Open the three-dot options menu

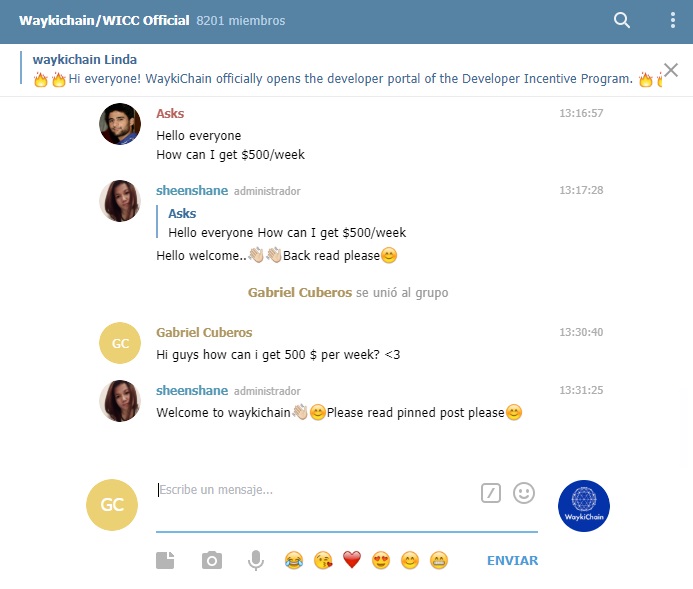(672, 20)
